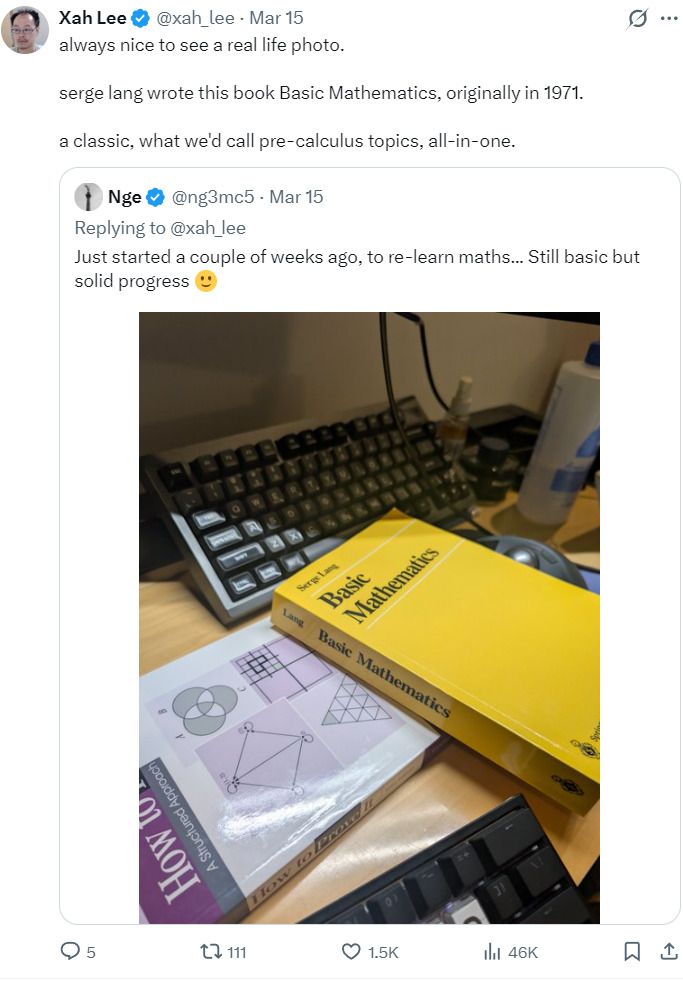The width and height of the screenshot is (683, 981).
Task: Open the repost menu with 111 reposts
Action: (212, 952)
